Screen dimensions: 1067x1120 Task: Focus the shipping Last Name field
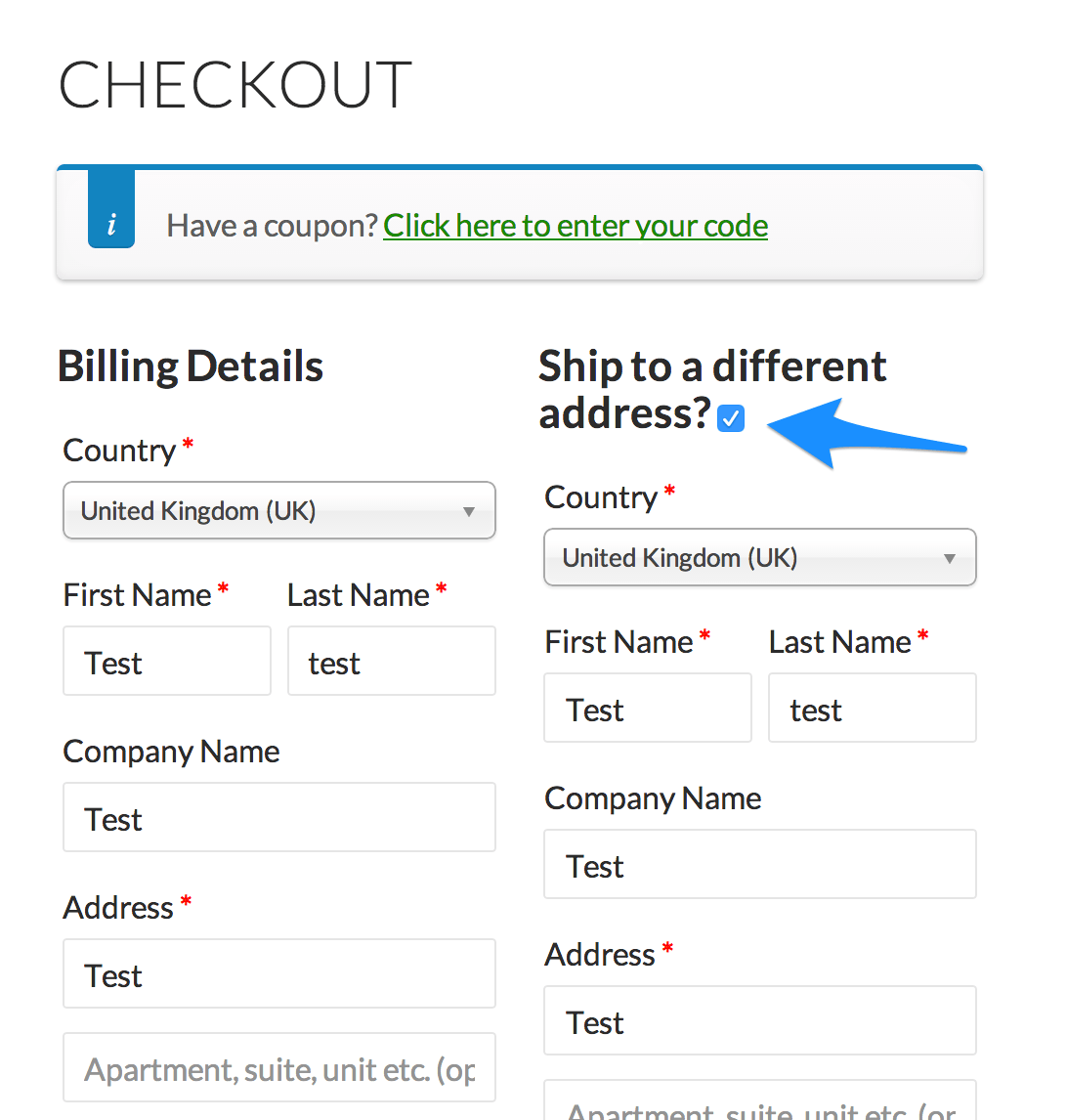pos(872,708)
